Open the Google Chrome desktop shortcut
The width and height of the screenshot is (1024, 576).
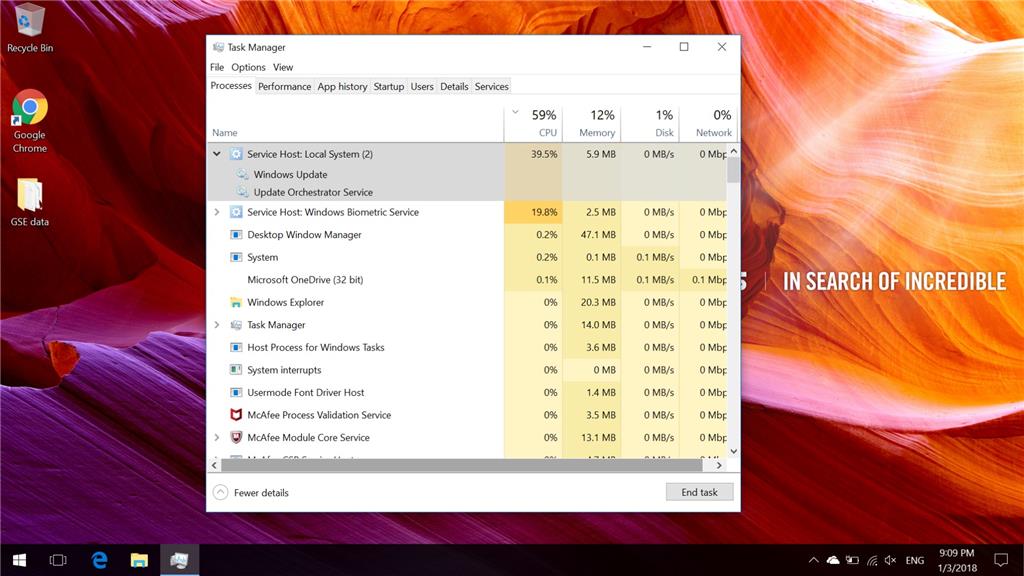[29, 121]
